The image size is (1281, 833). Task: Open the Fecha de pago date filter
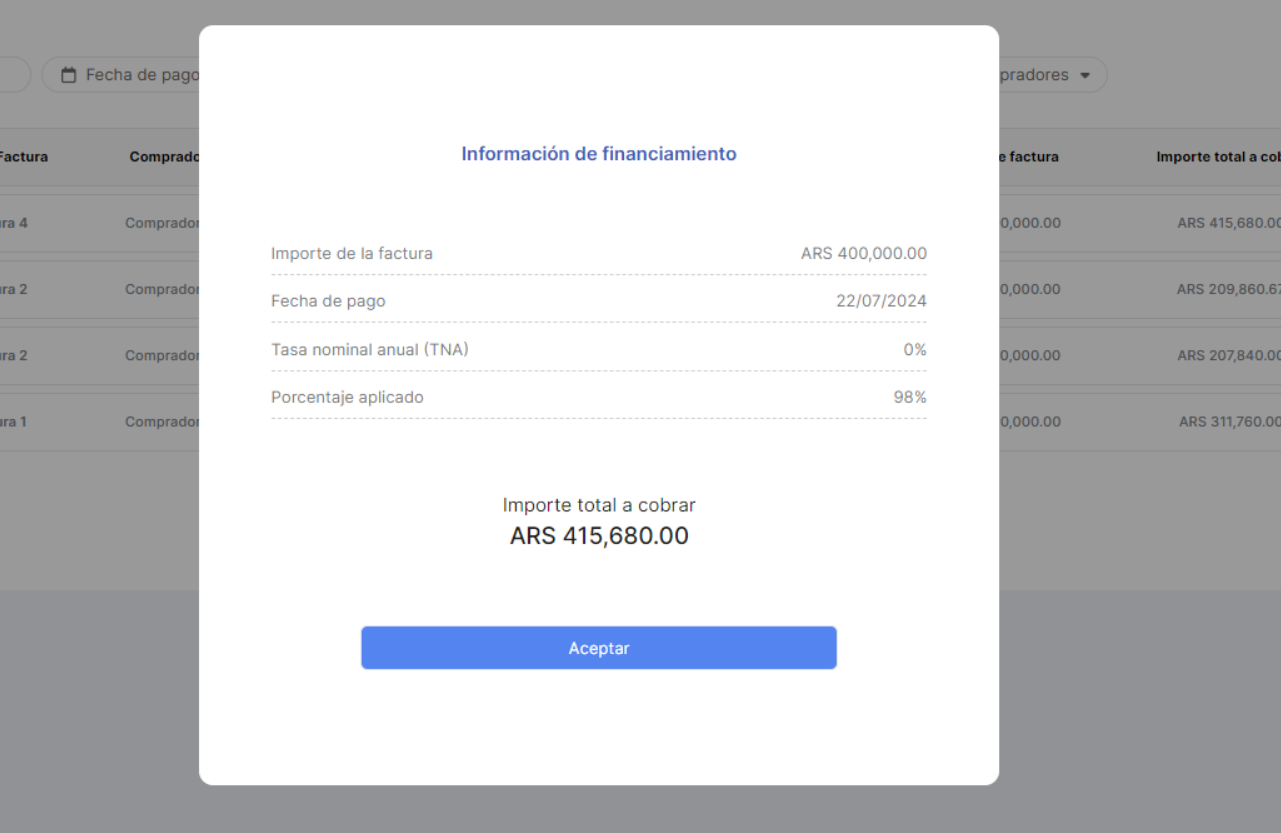140,75
